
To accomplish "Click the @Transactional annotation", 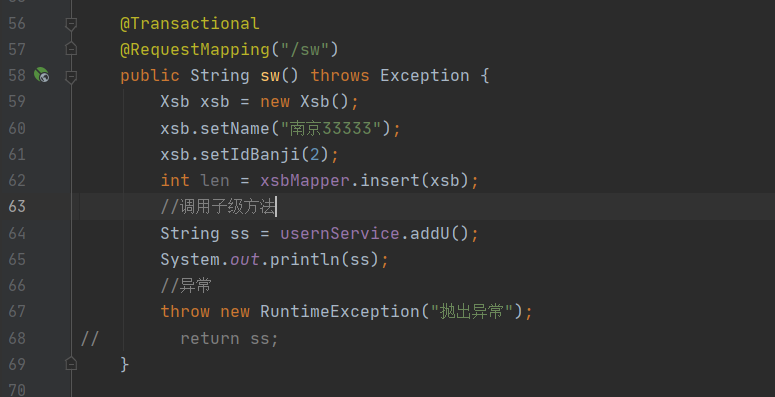I will [x=190, y=23].
